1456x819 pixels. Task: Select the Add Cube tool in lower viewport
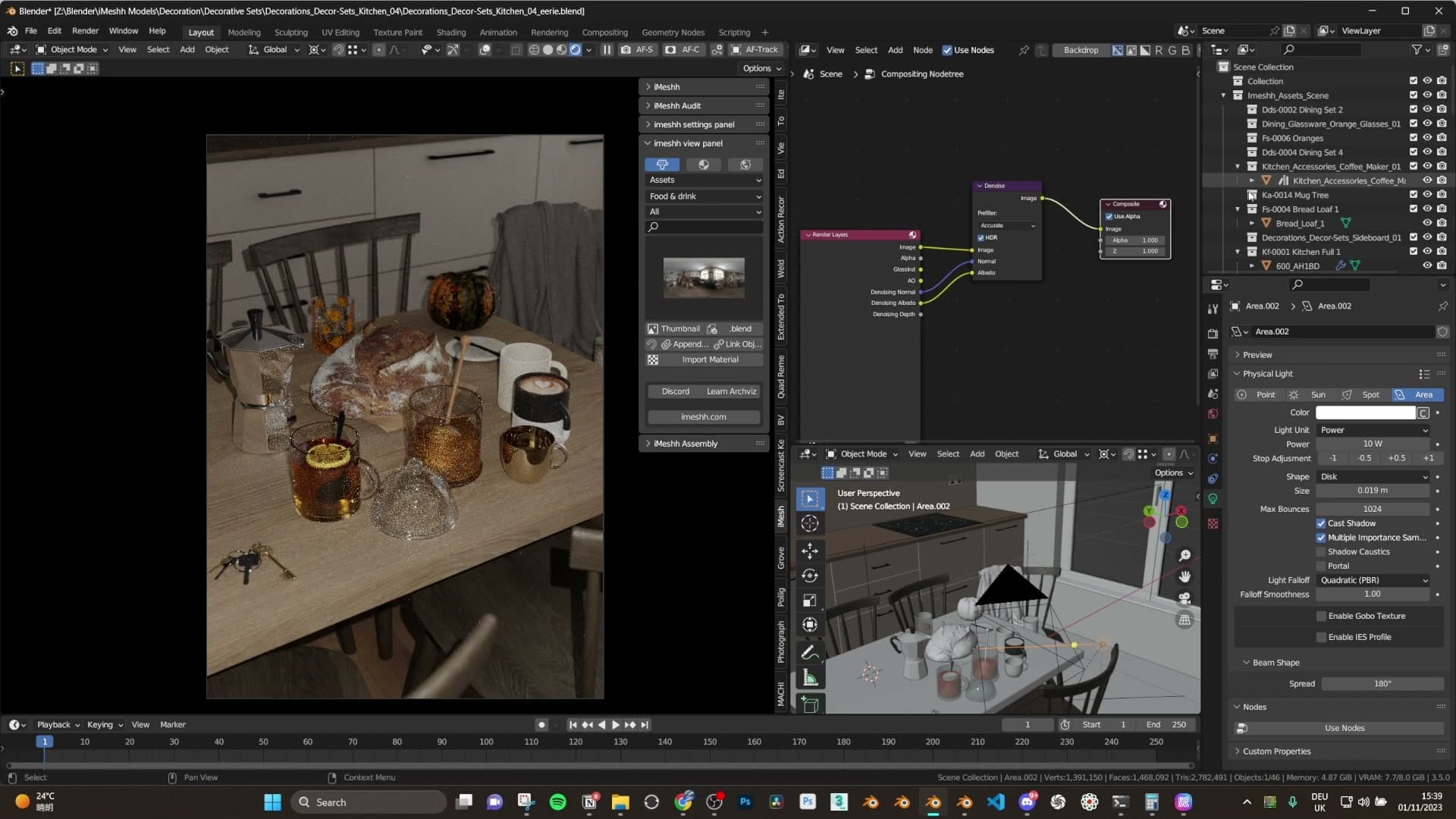(x=810, y=704)
